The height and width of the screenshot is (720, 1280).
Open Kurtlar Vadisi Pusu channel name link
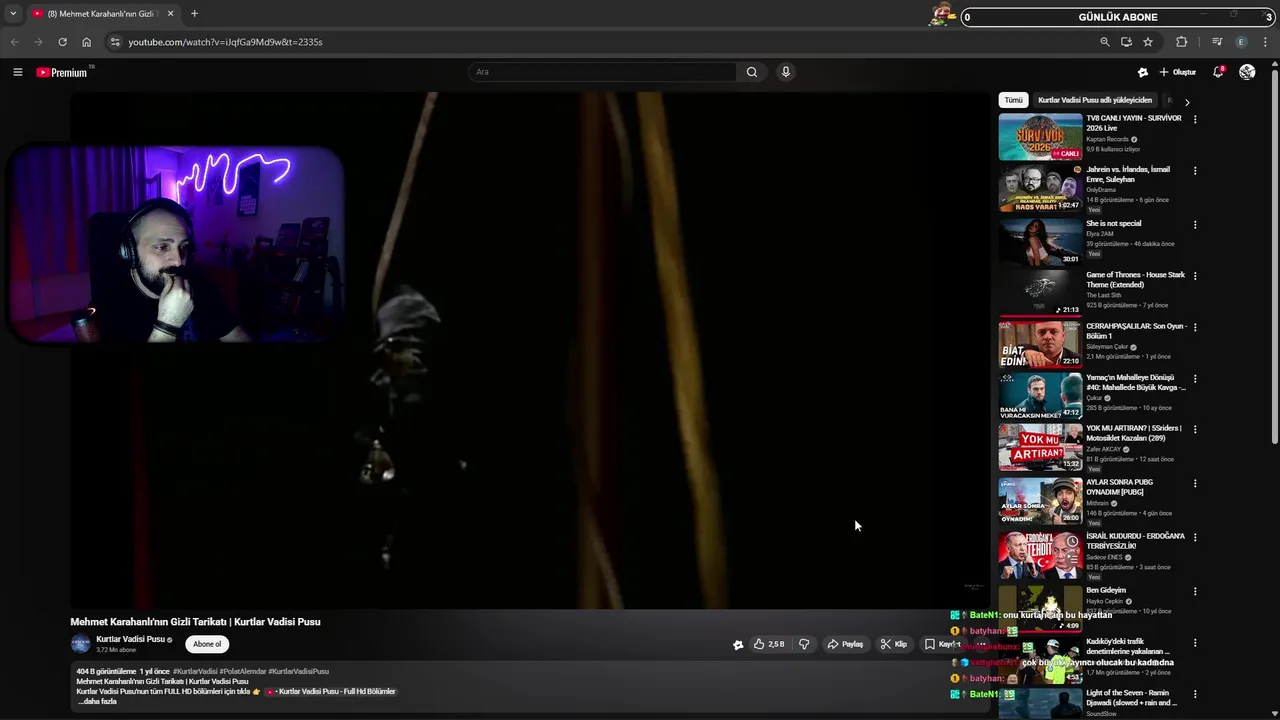(x=131, y=639)
